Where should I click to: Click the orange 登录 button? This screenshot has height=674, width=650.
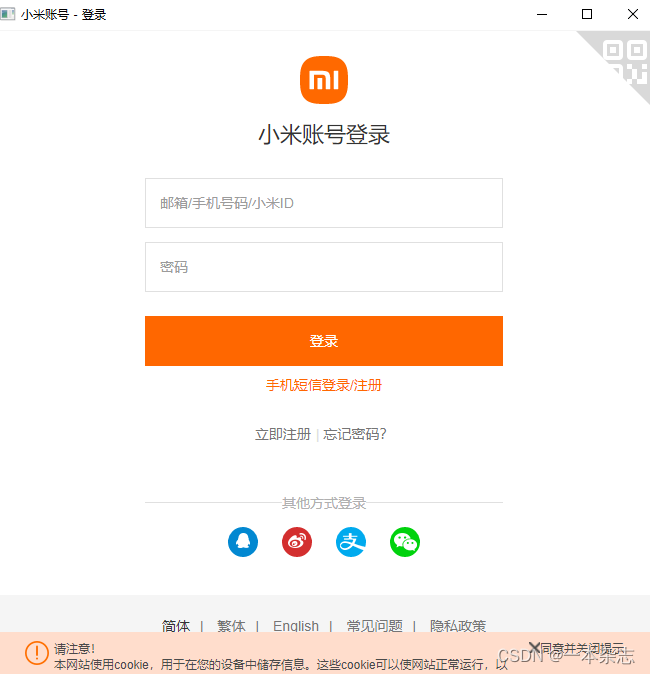pyautogui.click(x=324, y=341)
